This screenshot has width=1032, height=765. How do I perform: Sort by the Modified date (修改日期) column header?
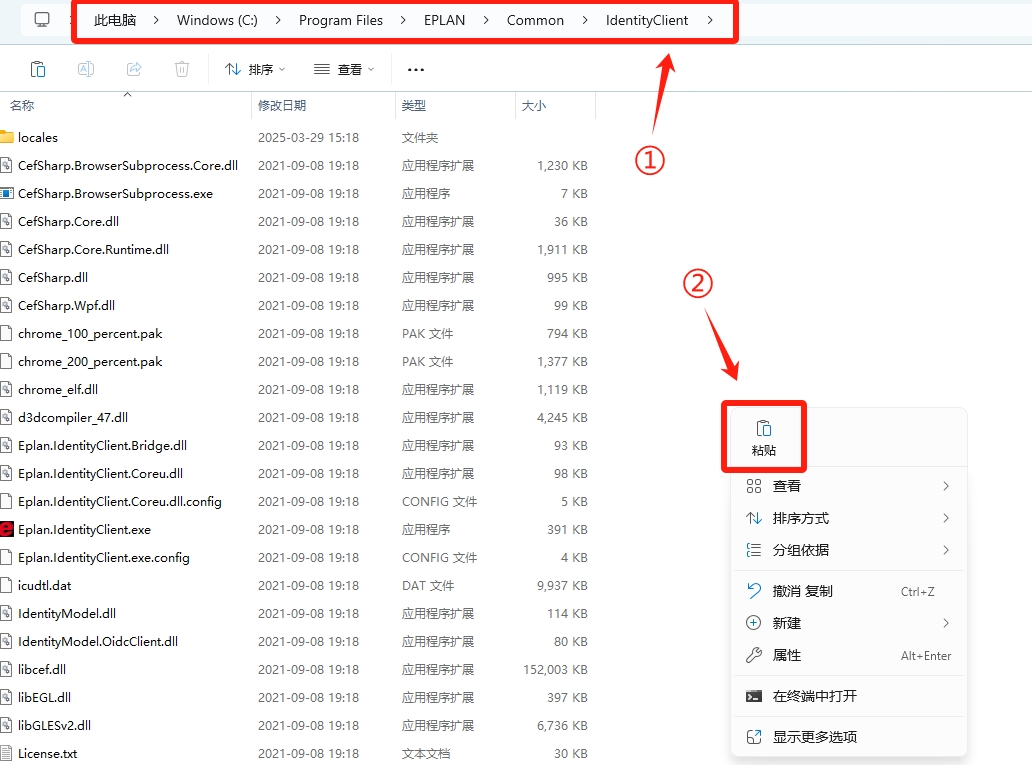coord(282,105)
